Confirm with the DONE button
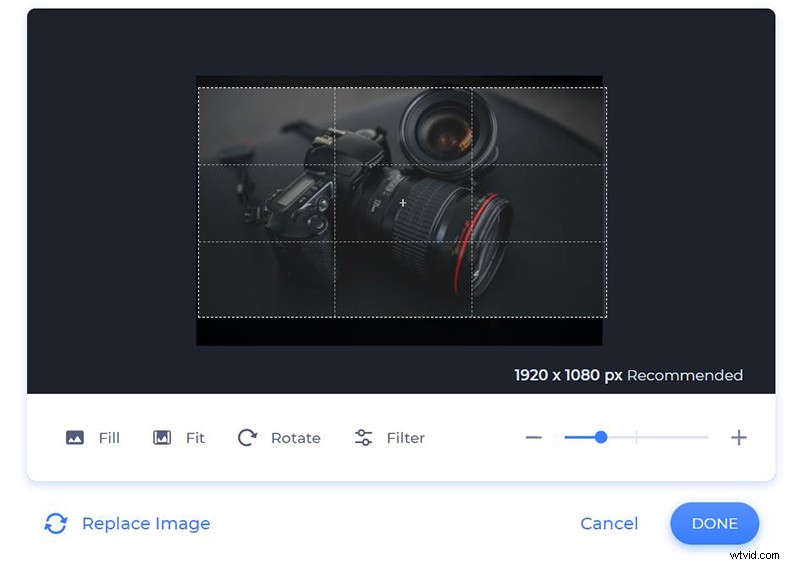This screenshot has width=800, height=565. click(714, 524)
